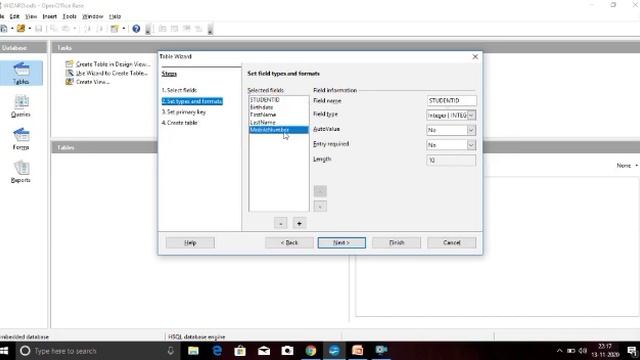Open File Explorer from the taskbar
This screenshot has height=360, width=640.
(x=193, y=351)
